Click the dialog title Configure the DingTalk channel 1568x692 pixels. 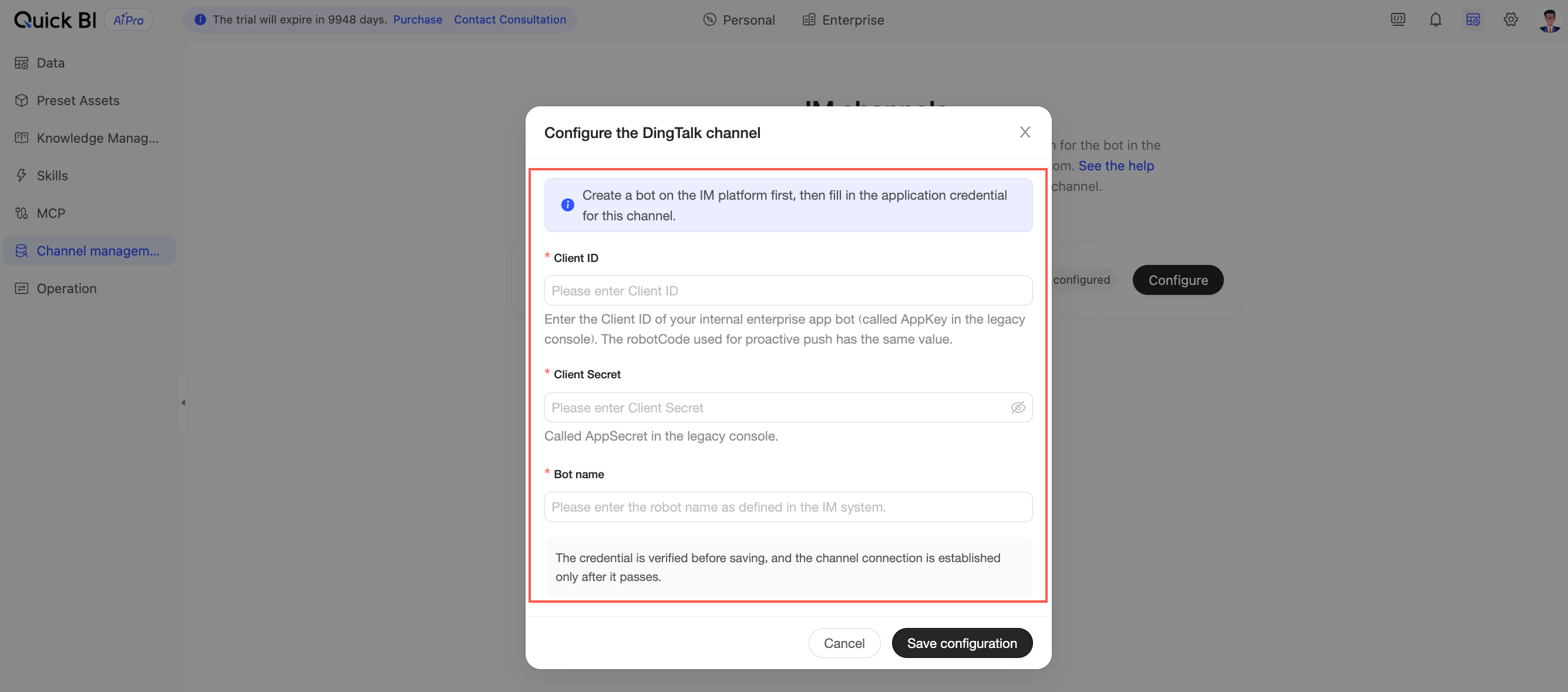(x=652, y=133)
